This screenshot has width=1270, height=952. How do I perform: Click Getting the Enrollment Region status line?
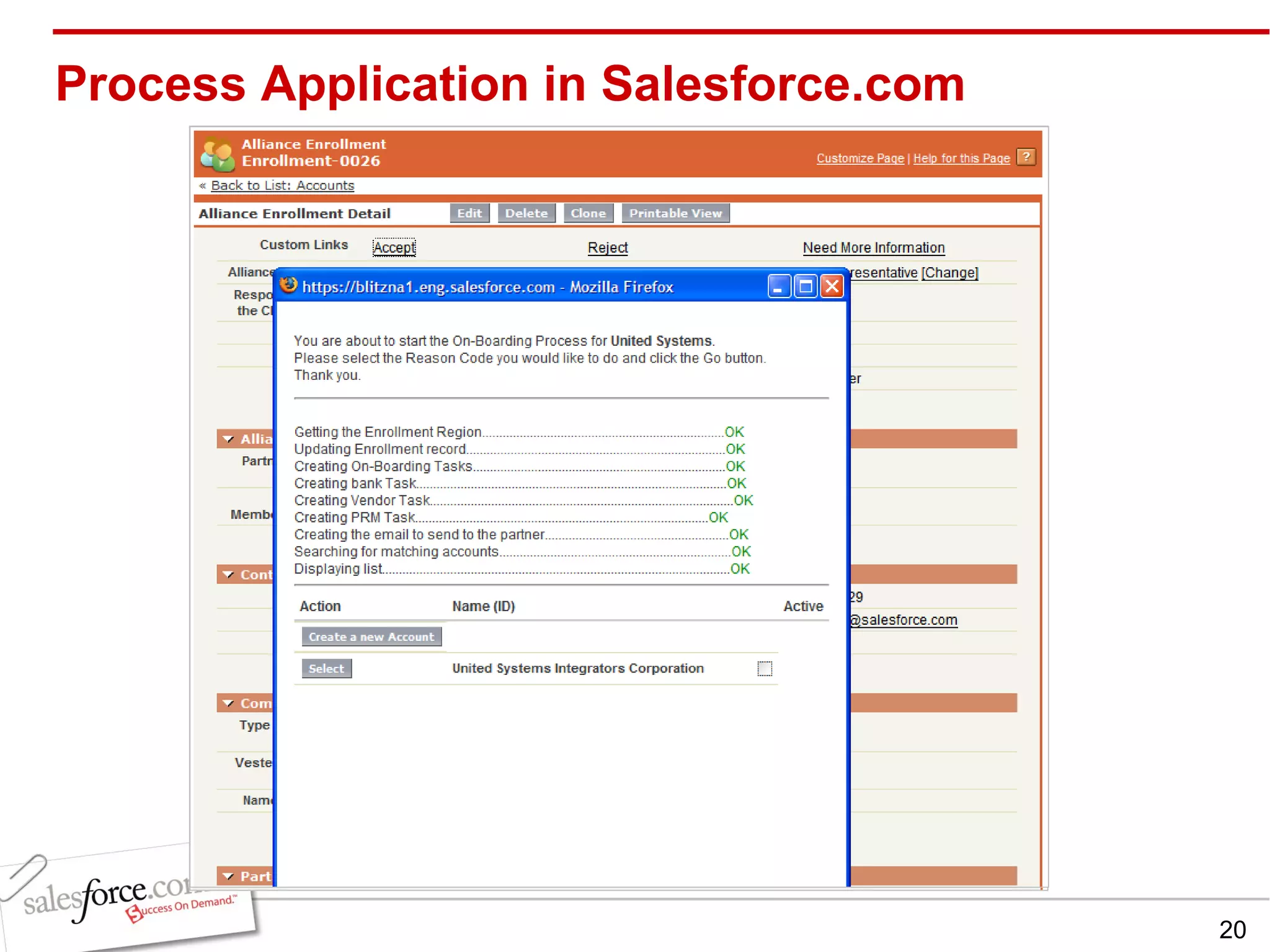point(519,432)
